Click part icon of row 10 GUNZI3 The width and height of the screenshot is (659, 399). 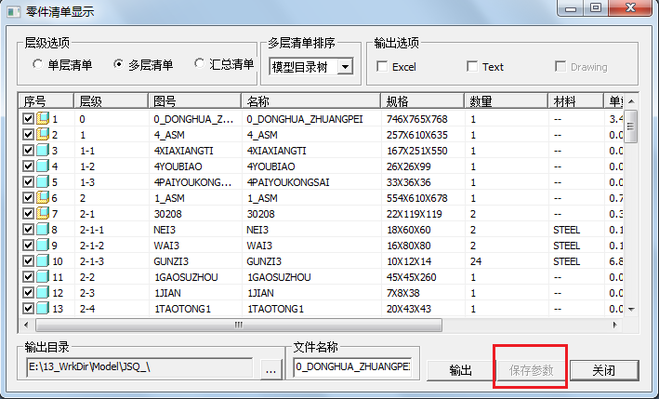coord(42,261)
